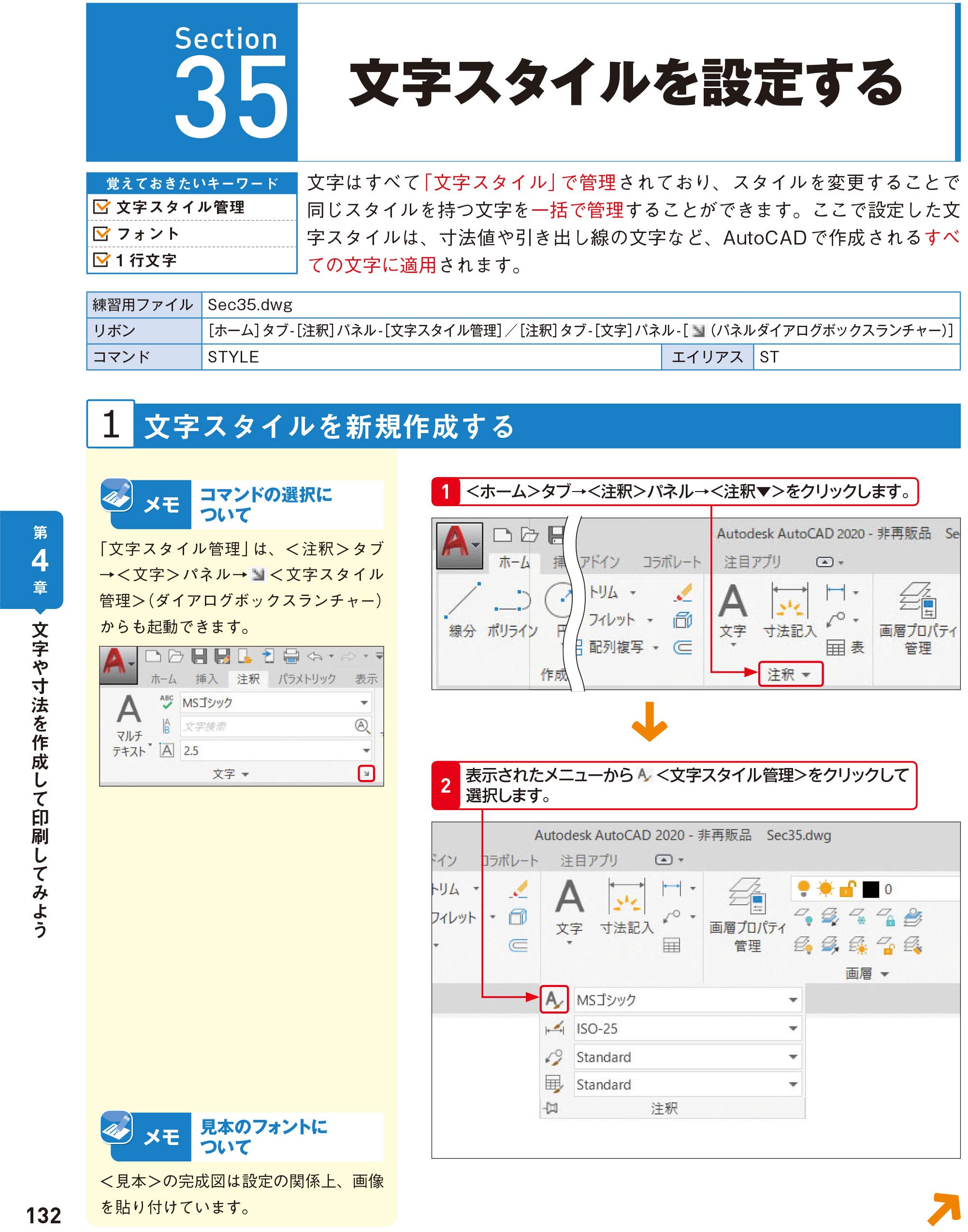Screen dimensions: 968x1232
Task: Toggle ribbon minimize button in step 1 screenshot
Action: click(x=824, y=562)
